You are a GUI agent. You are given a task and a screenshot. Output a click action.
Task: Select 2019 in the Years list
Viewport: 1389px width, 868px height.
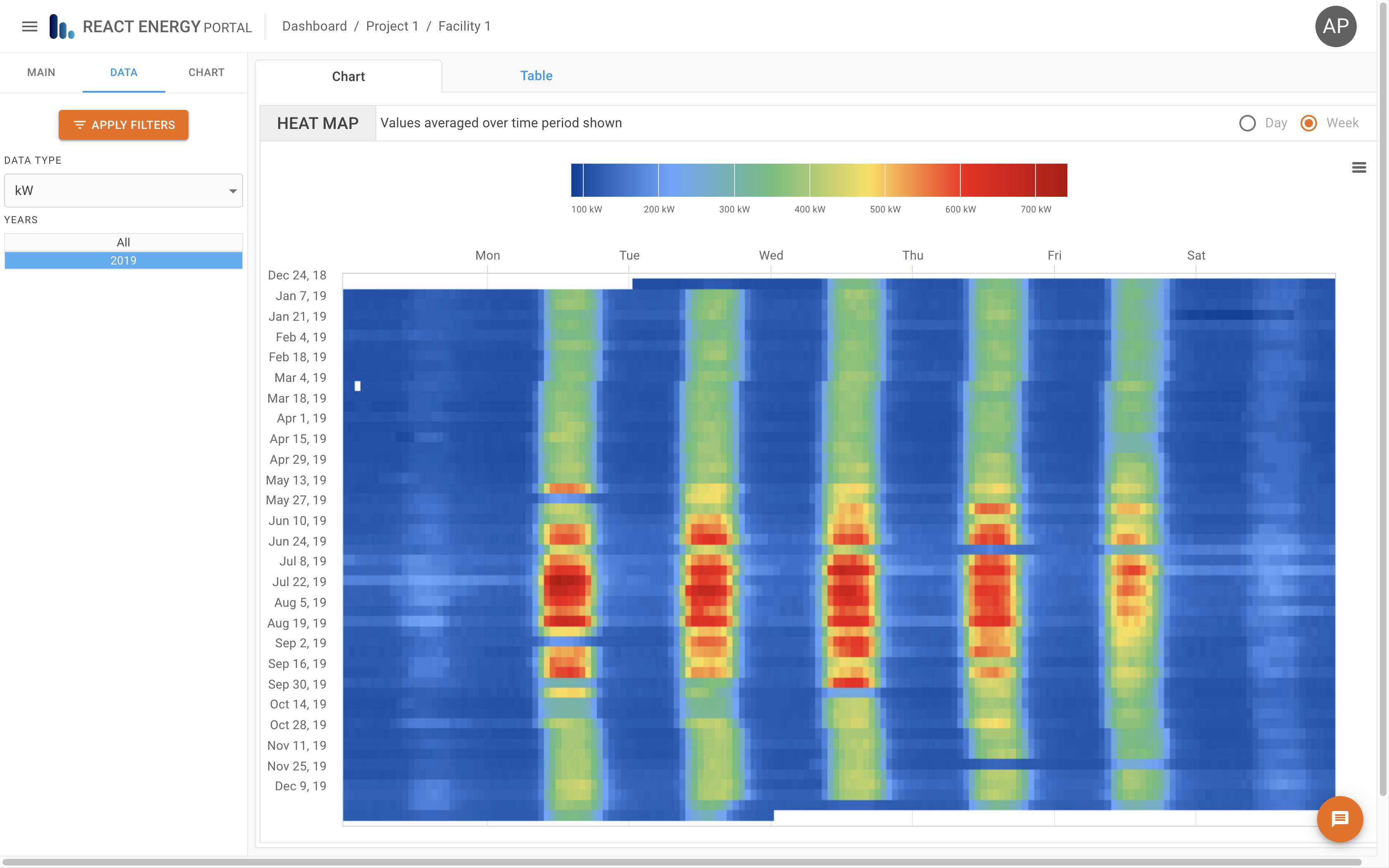point(123,260)
